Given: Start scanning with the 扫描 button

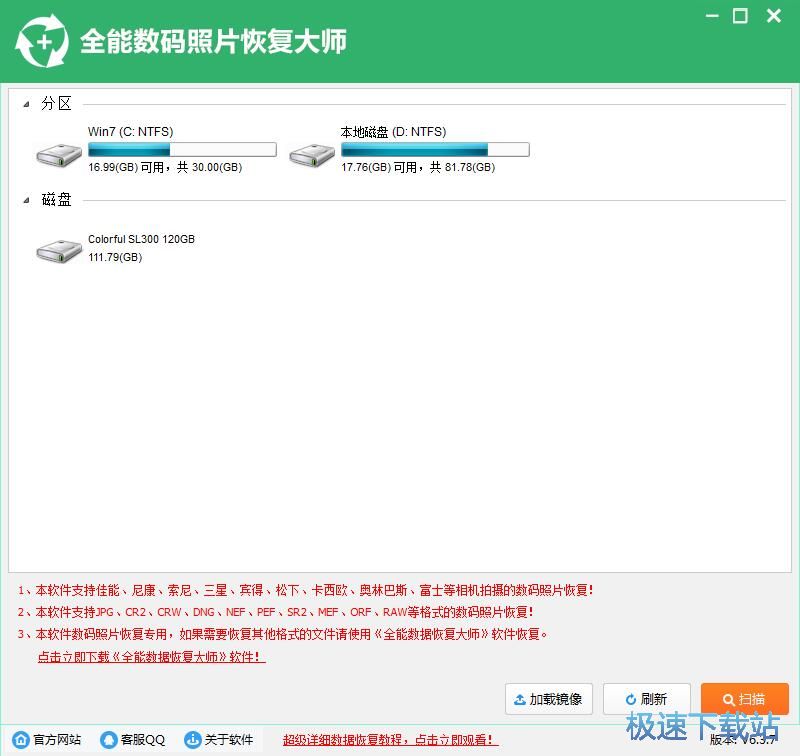Looking at the screenshot, I should [744, 699].
